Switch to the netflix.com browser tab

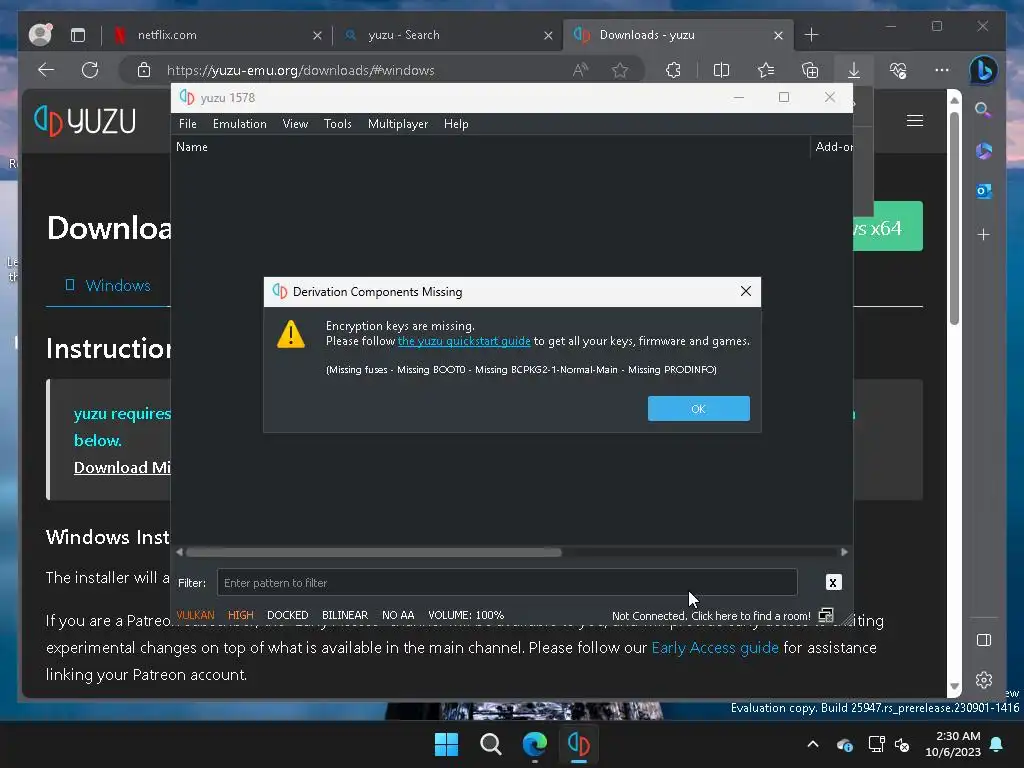(217, 35)
